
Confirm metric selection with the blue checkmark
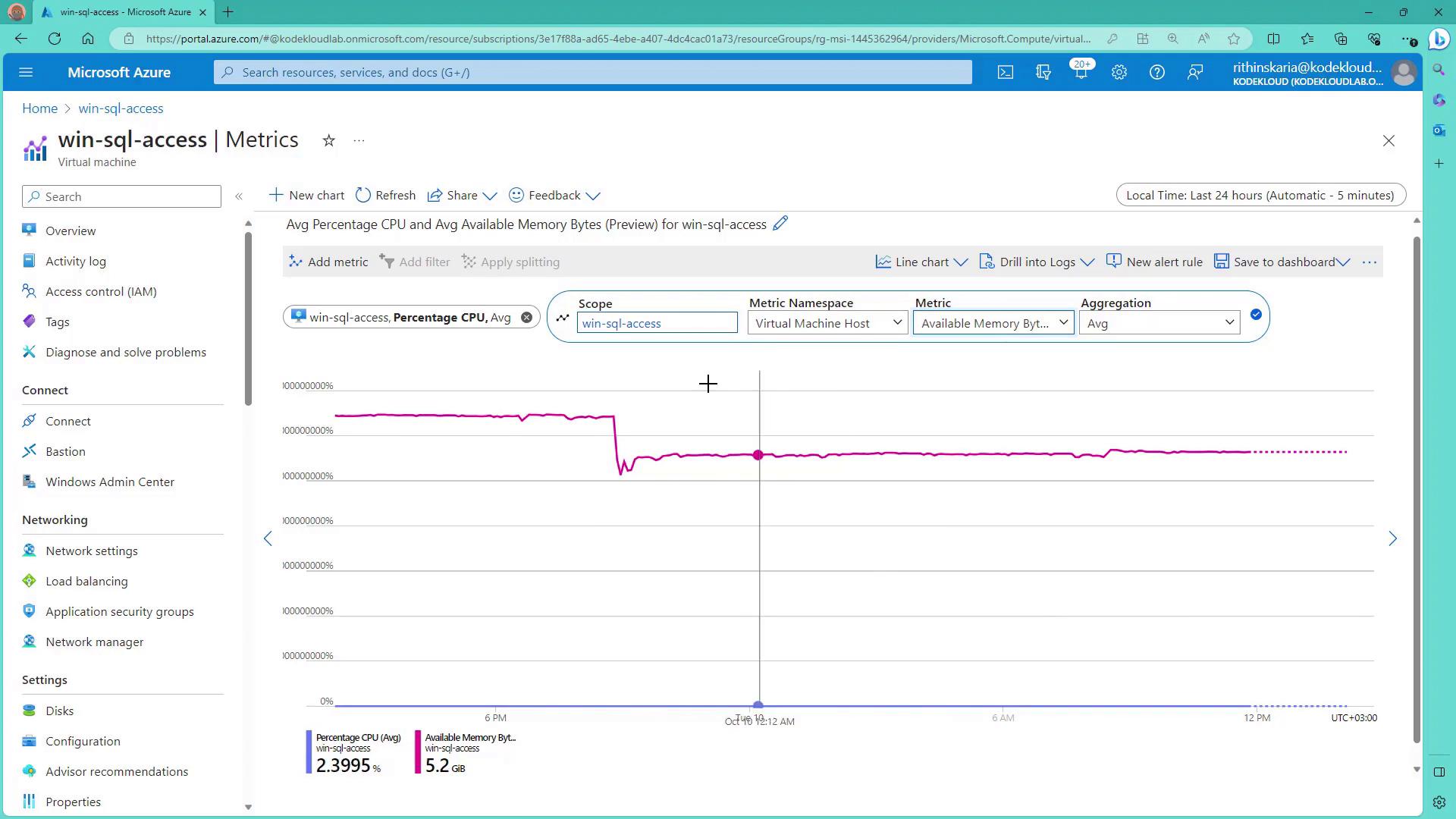pyautogui.click(x=1256, y=315)
